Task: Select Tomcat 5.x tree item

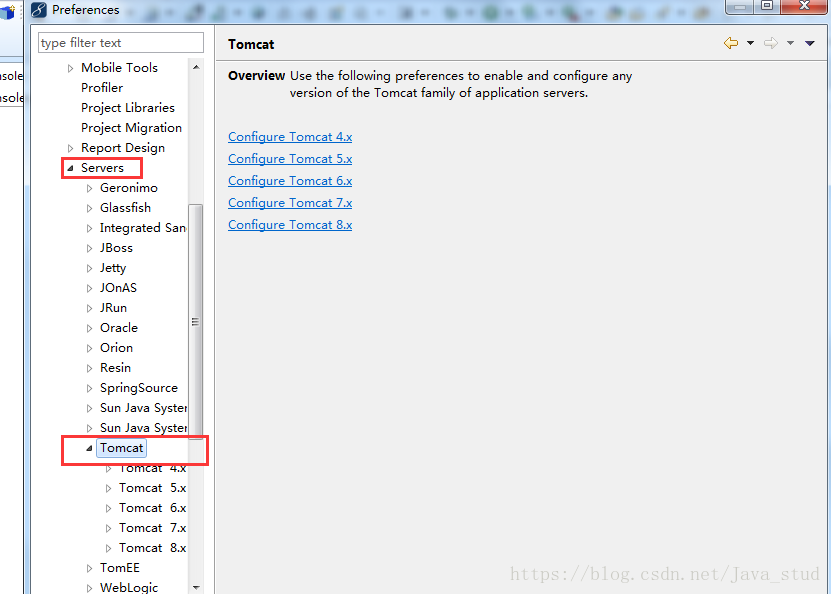Action: coord(153,488)
